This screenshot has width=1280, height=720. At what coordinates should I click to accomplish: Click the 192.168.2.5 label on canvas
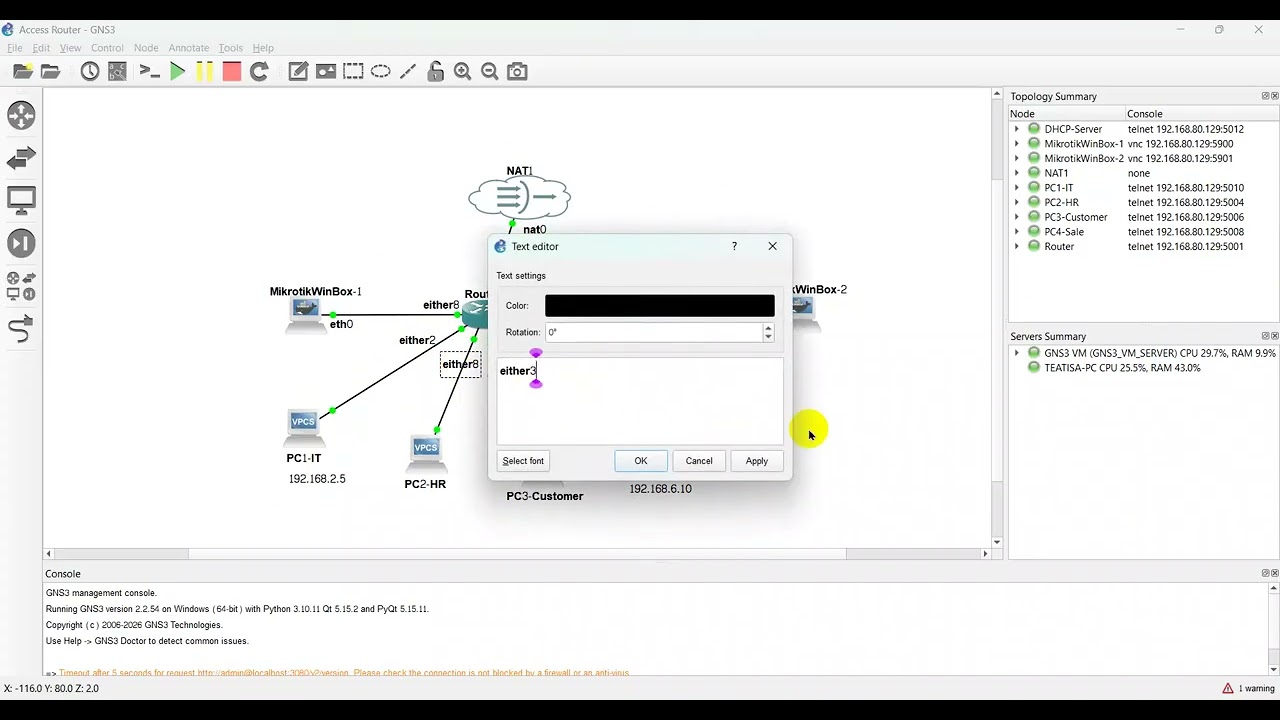[317, 479]
